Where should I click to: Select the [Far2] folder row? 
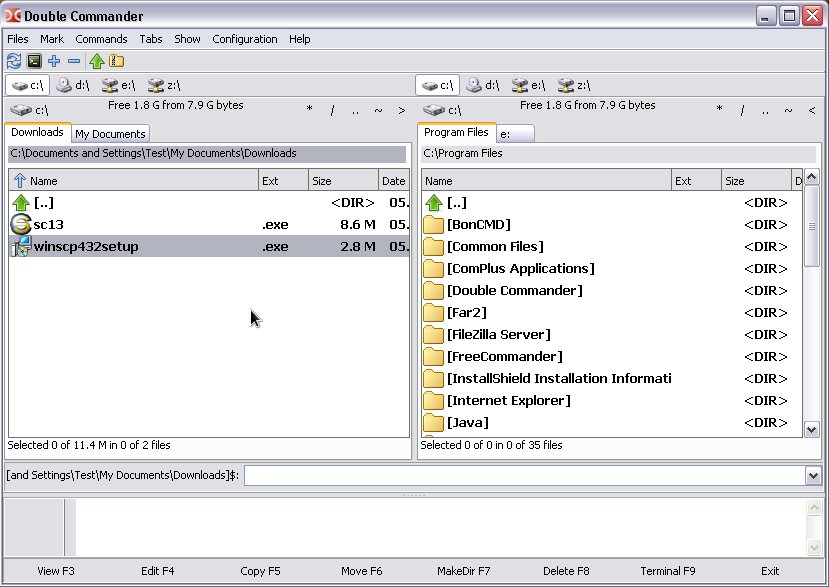click(x=612, y=313)
